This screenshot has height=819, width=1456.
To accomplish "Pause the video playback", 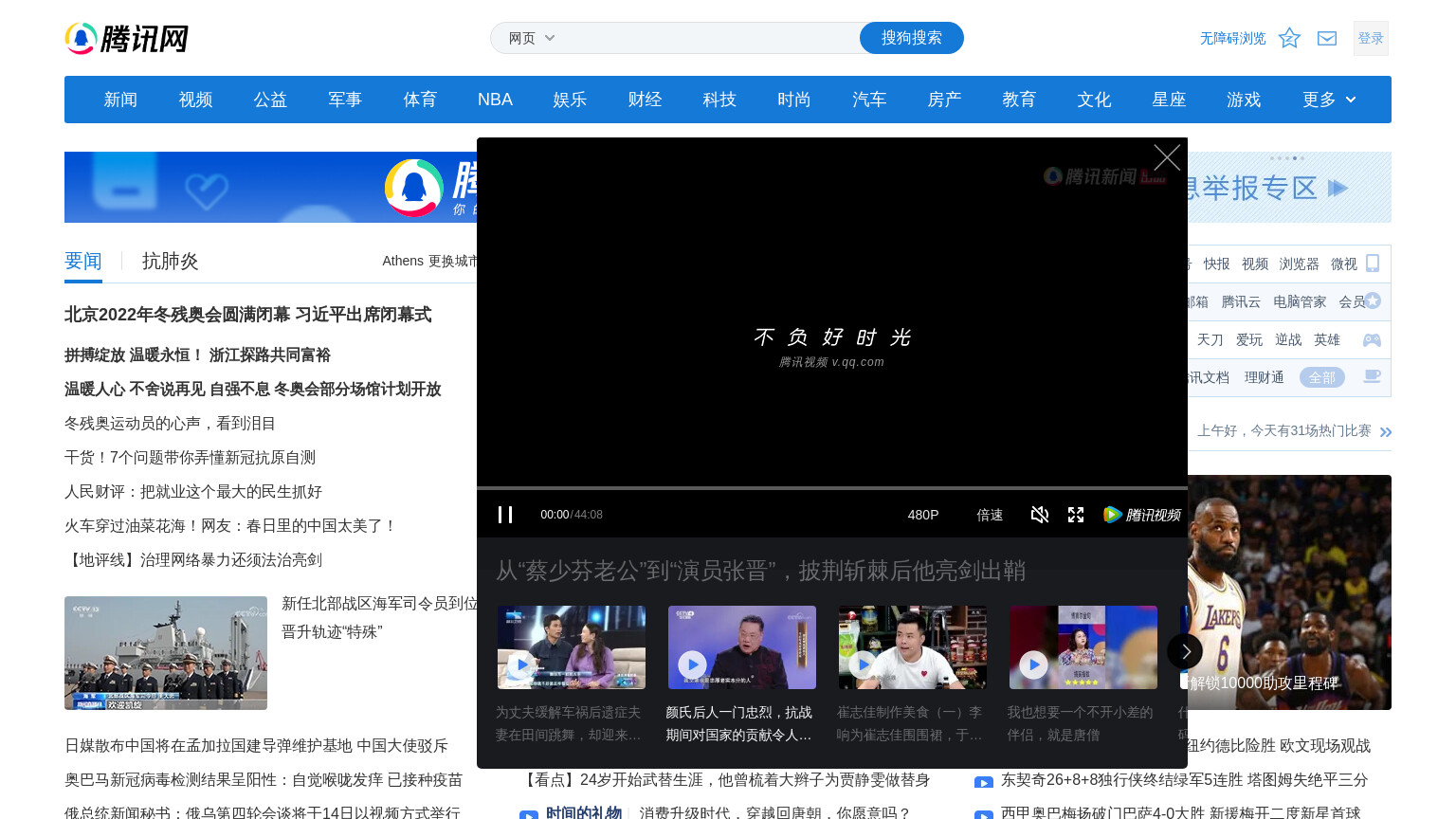I will pyautogui.click(x=505, y=515).
